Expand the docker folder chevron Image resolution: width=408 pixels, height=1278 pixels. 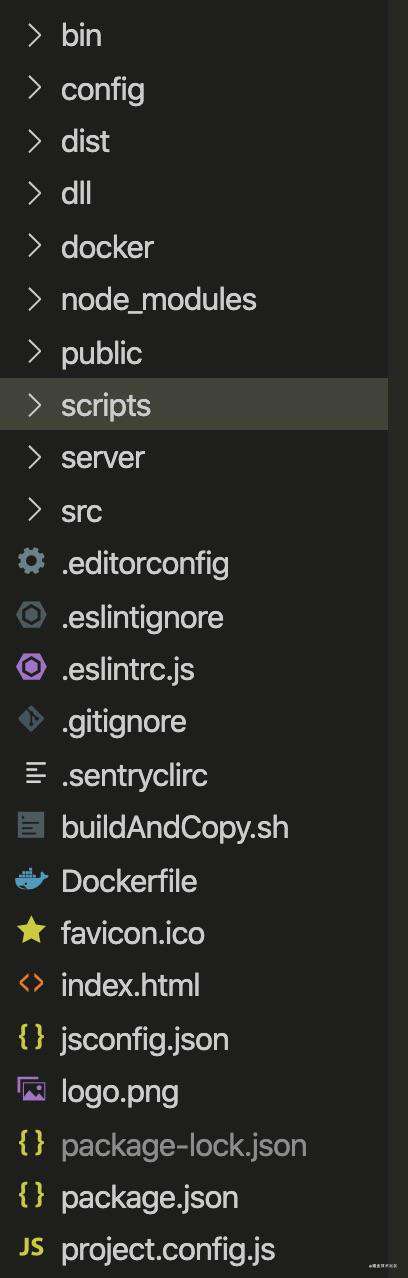35,246
